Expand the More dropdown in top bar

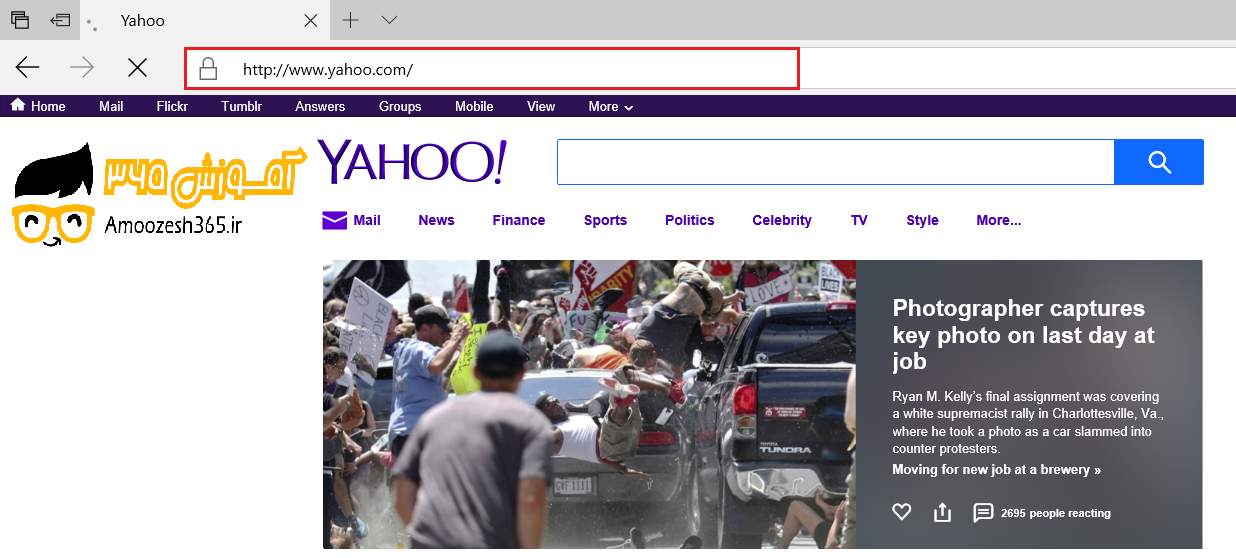(610, 106)
